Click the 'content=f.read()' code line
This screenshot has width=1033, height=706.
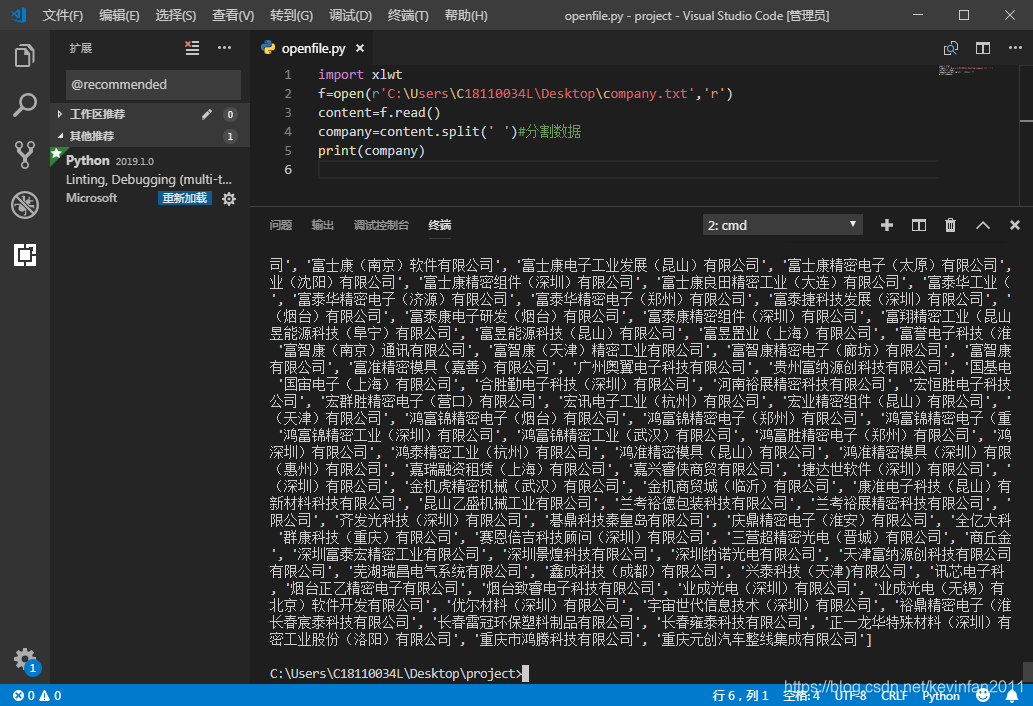pyautogui.click(x=379, y=113)
